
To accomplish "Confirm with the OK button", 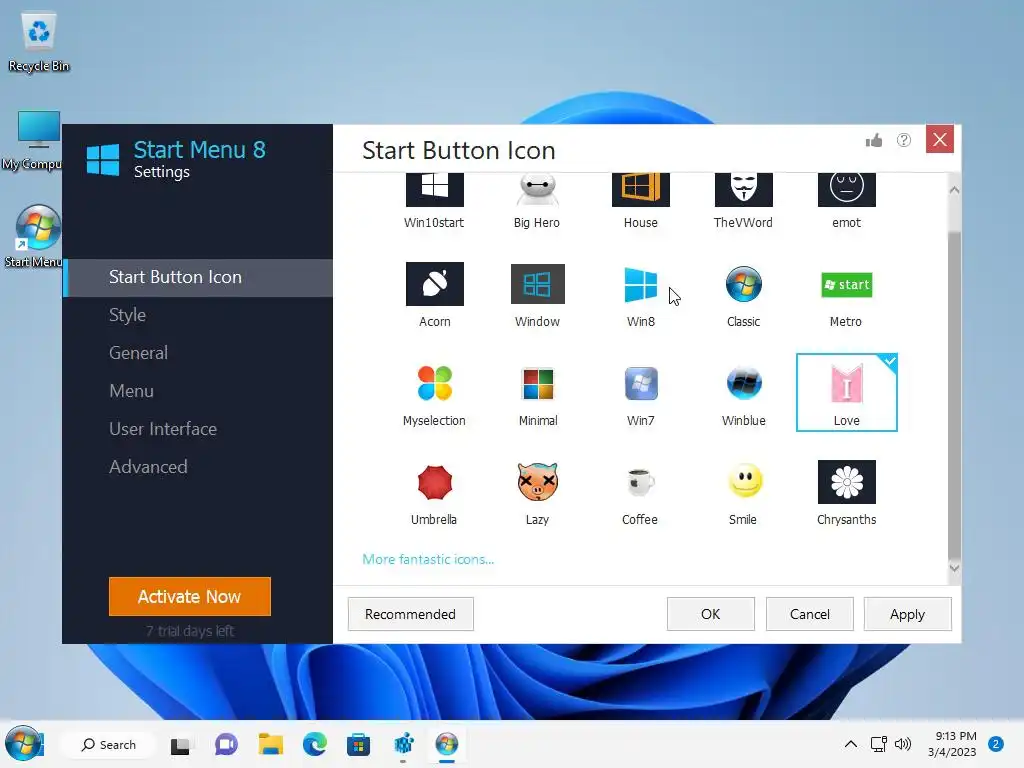I will pos(711,614).
